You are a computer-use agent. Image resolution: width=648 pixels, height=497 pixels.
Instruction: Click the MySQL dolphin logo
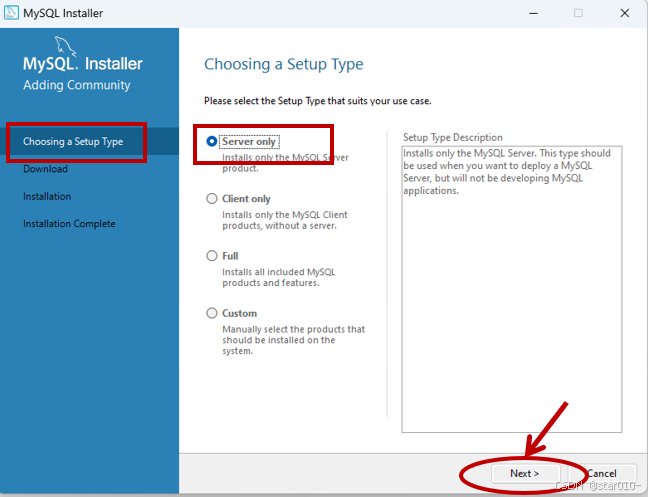[66, 46]
